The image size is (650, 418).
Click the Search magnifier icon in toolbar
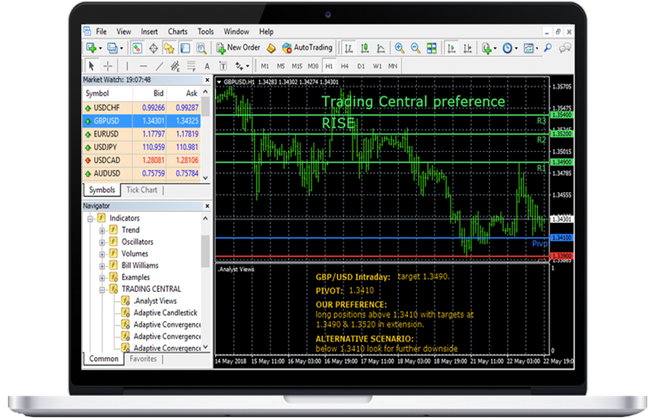click(548, 48)
